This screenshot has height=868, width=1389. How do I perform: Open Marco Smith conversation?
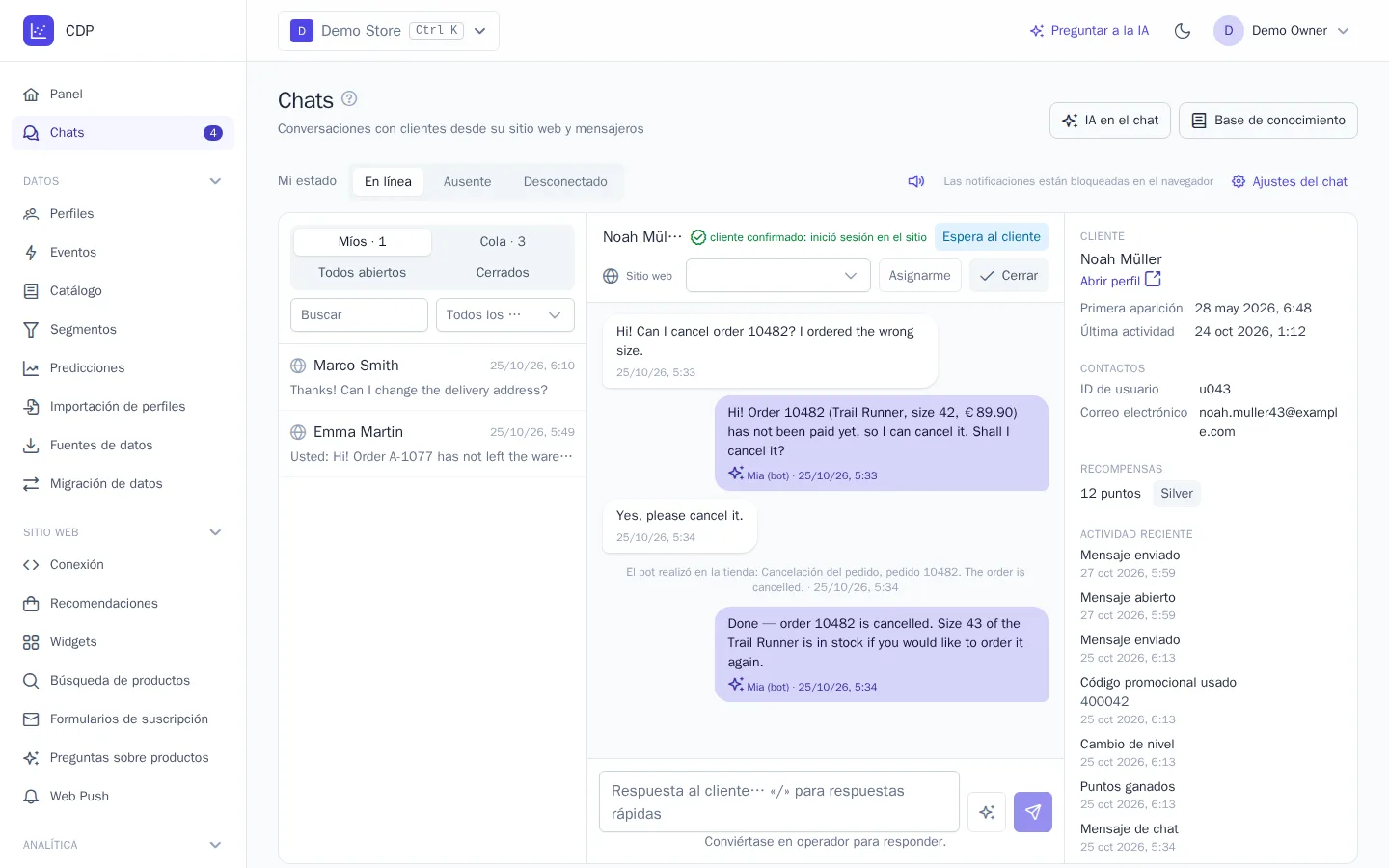point(432,377)
